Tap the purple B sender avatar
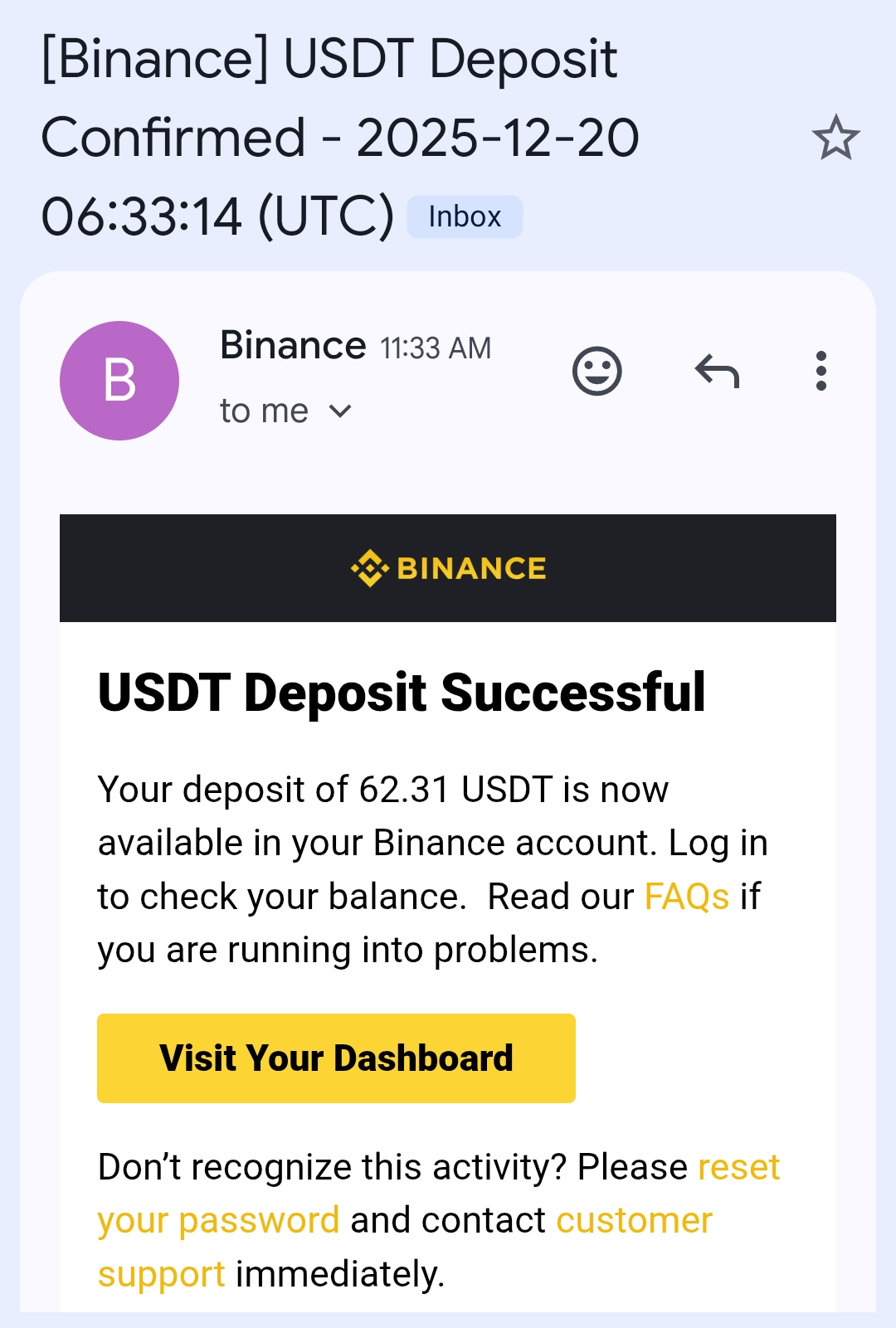 tap(119, 381)
